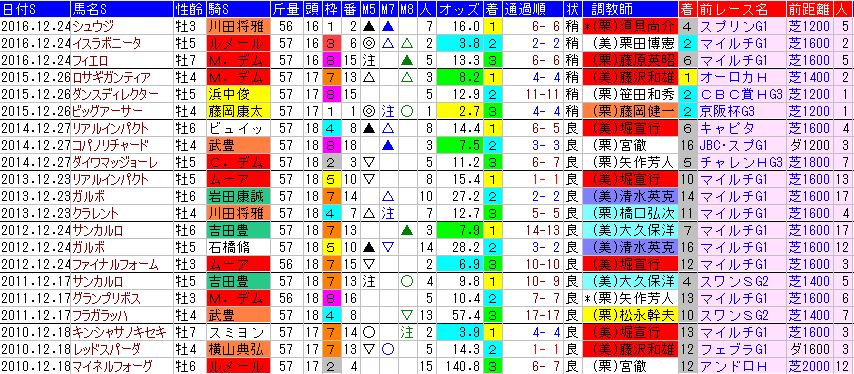Screen dimensions: 854x374
Task: Click horse ダイワマッジョーレ
Action: pyautogui.click(x=115, y=162)
